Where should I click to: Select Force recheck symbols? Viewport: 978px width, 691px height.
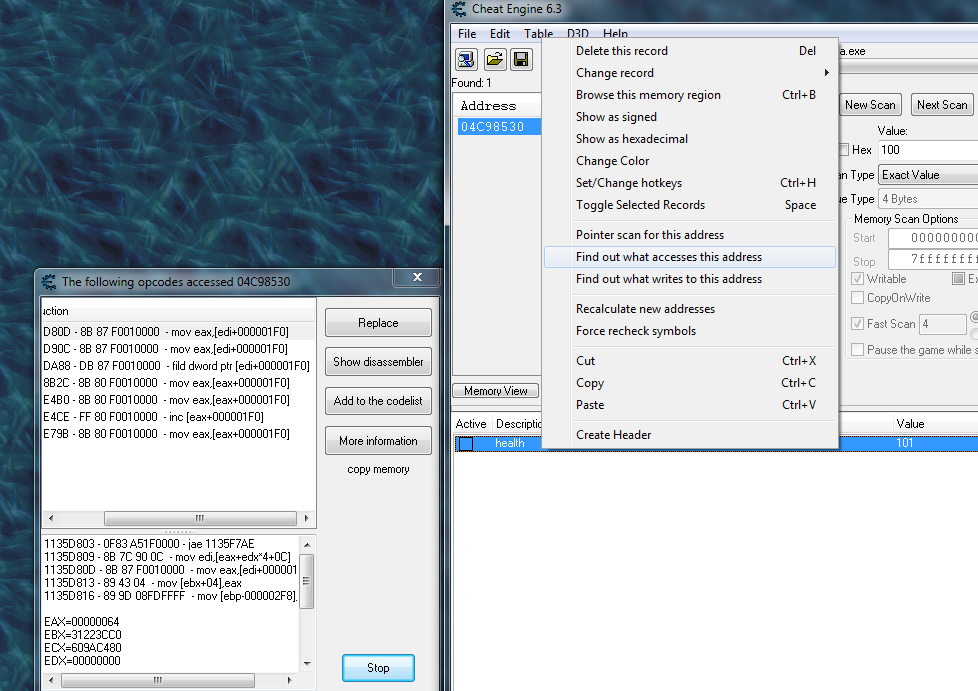point(690,331)
